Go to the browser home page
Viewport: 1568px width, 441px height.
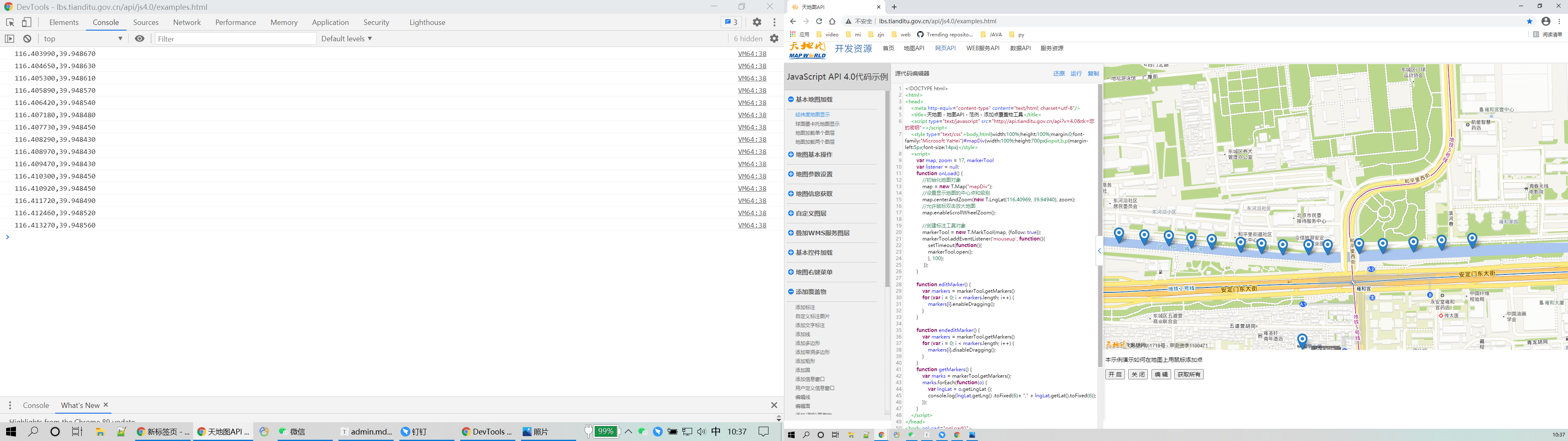pyautogui.click(x=832, y=21)
